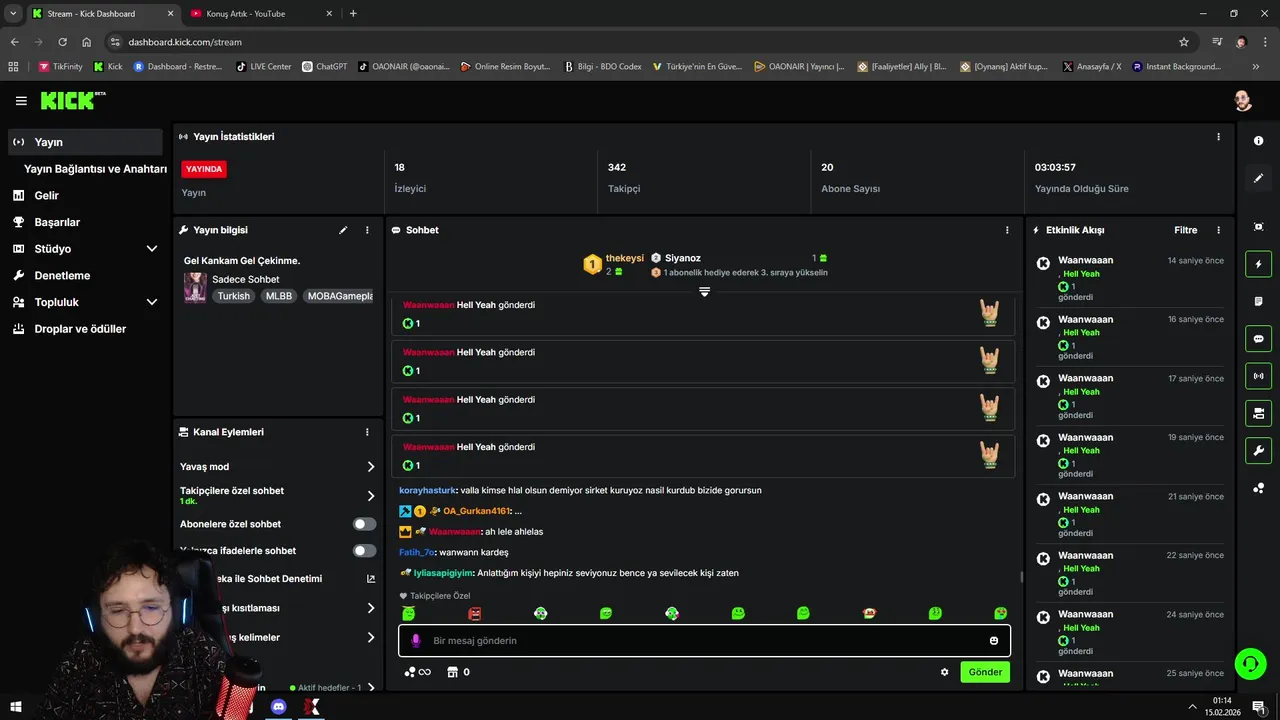The image size is (1280, 720).
Task: Open the ChatGPT bookmark
Action: 325,67
